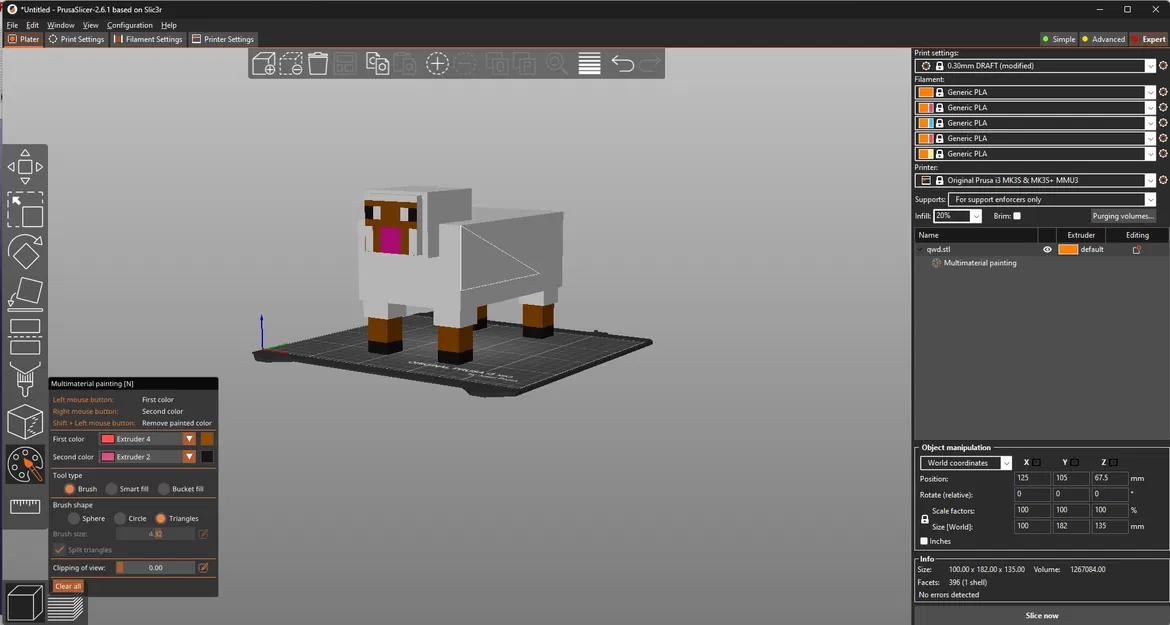Open the Cut tool
The image size is (1170, 625).
23,338
